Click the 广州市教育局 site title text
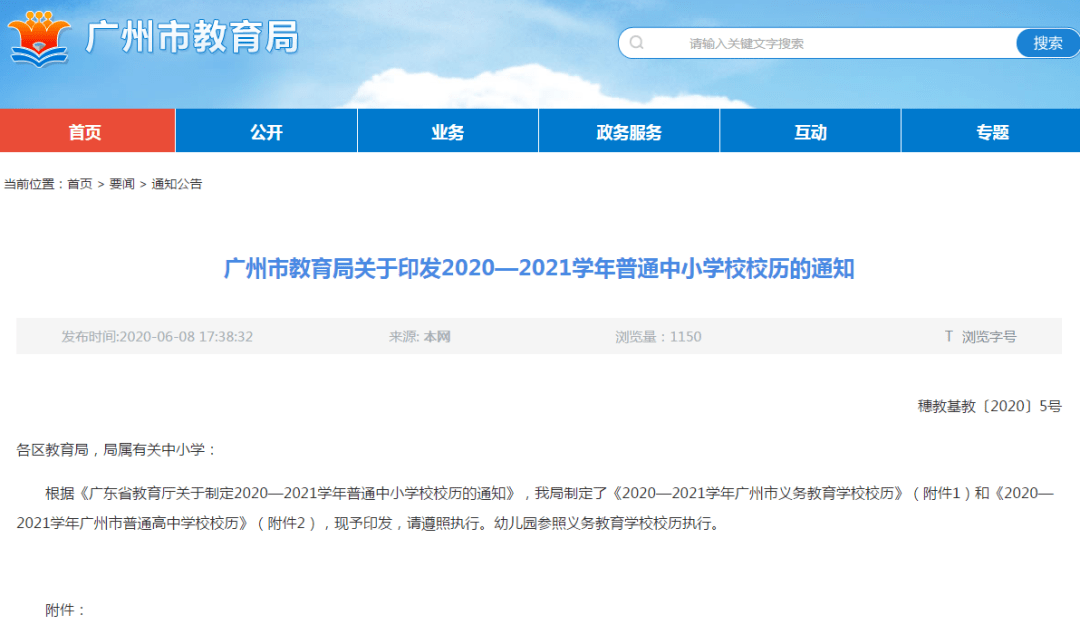 pos(192,37)
